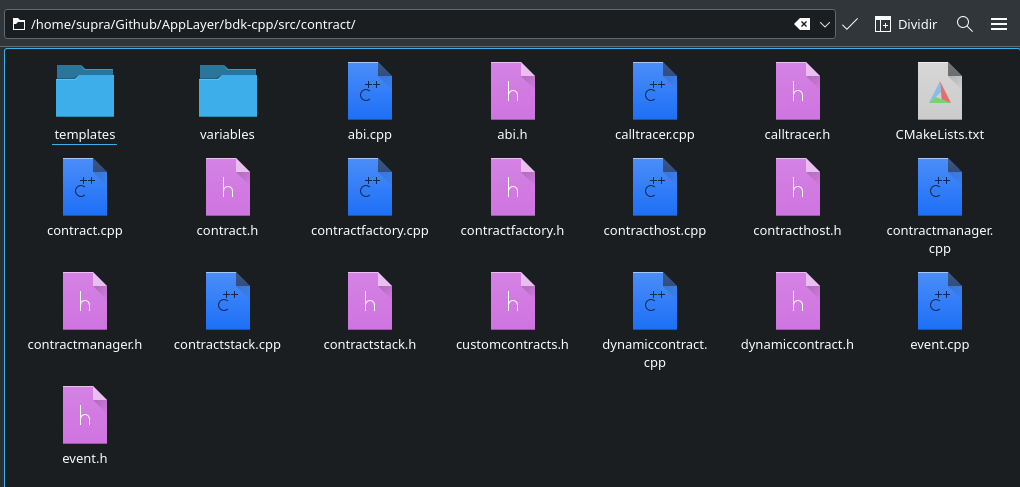Image resolution: width=1020 pixels, height=487 pixels.
Task: Clear the location bar text
Action: pyautogui.click(x=802, y=25)
